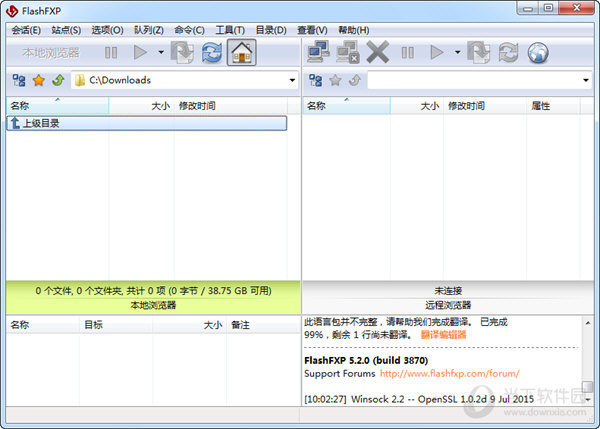600x429 pixels.
Task: Click the globe switch-to-browser icon
Action: coord(538,53)
